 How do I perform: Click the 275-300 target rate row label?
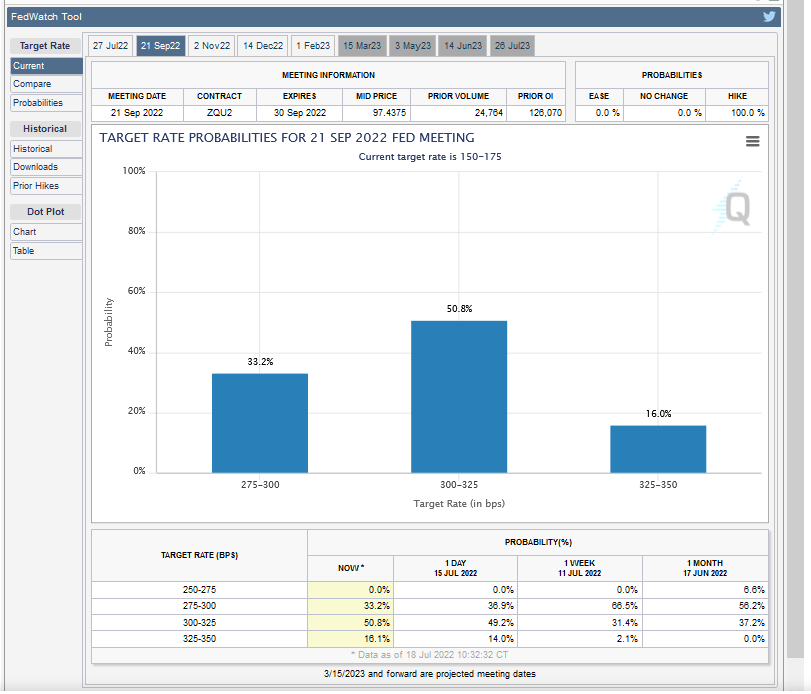199,606
